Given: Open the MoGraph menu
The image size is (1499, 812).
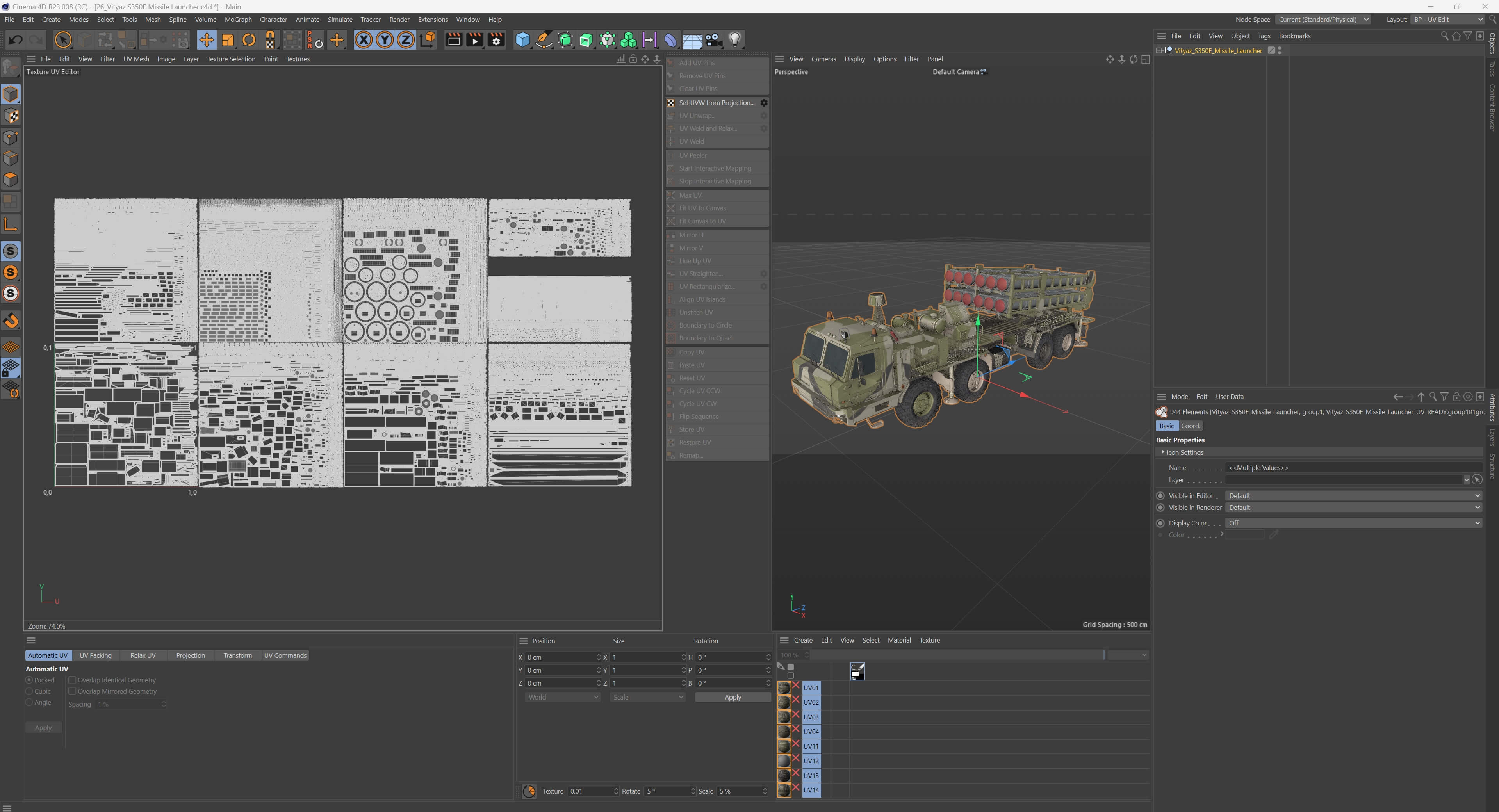Looking at the screenshot, I should tap(237, 19).
